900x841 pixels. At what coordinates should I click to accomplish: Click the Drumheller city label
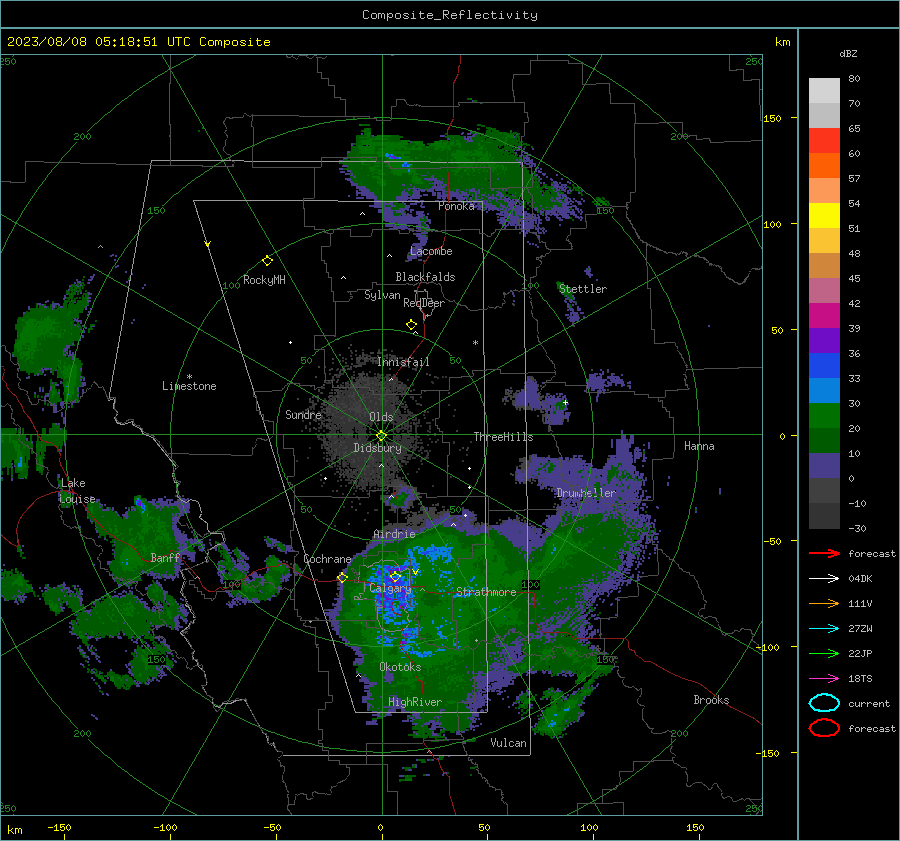[586, 493]
